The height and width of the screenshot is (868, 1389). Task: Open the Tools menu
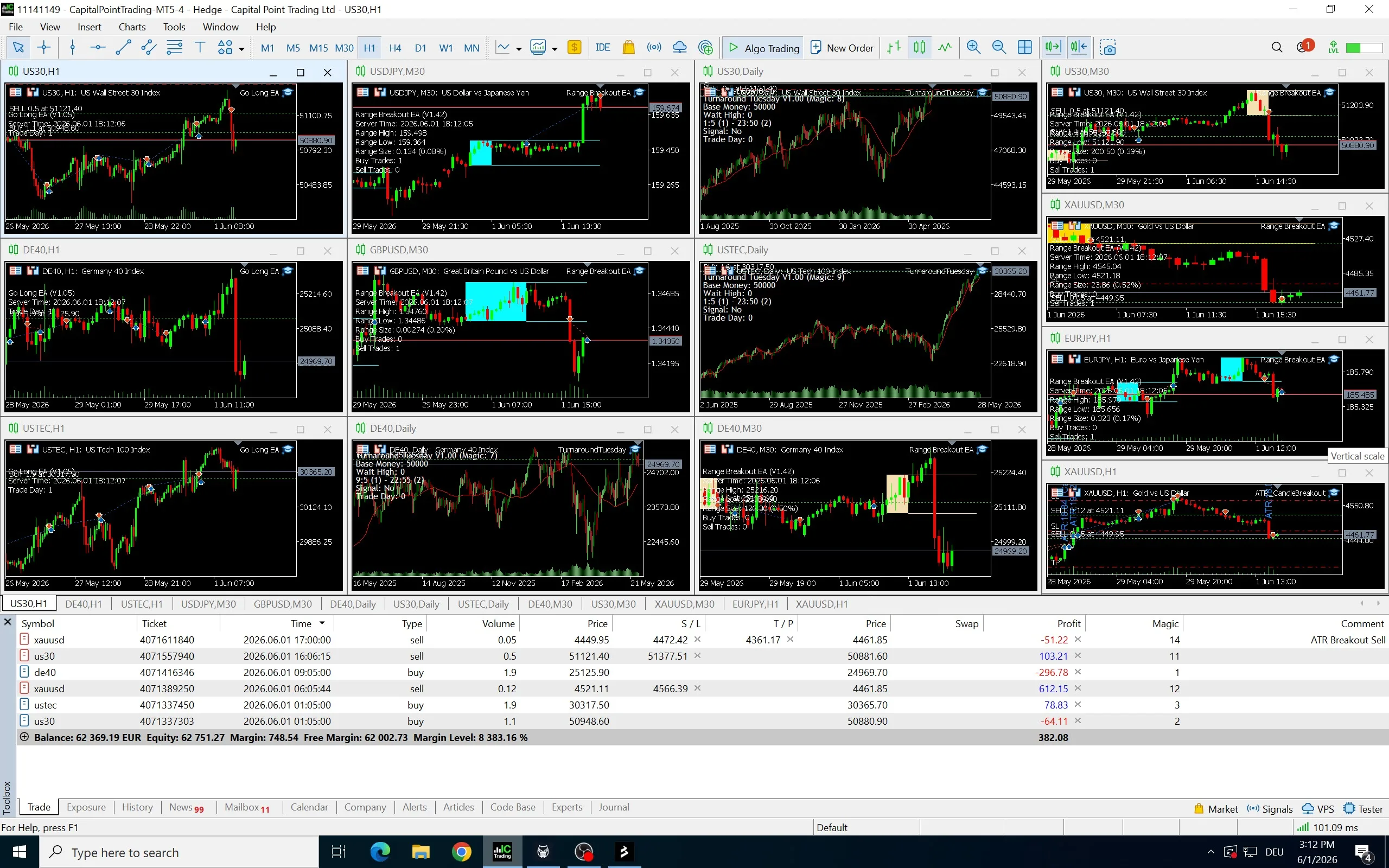(x=174, y=27)
